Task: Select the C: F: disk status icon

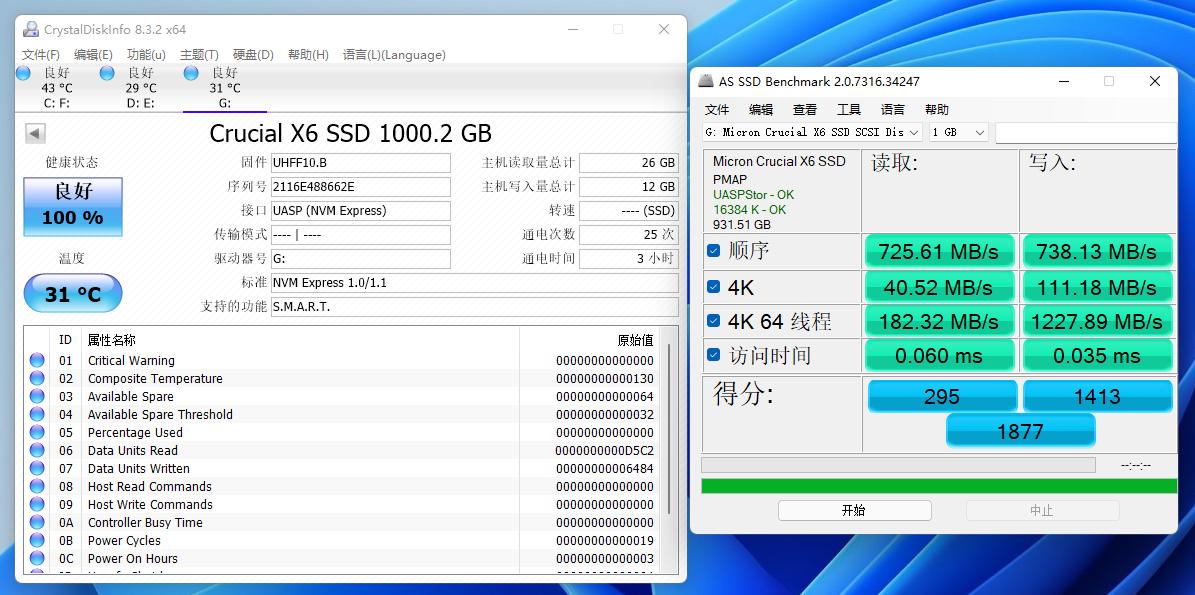Action: pyautogui.click(x=23, y=73)
